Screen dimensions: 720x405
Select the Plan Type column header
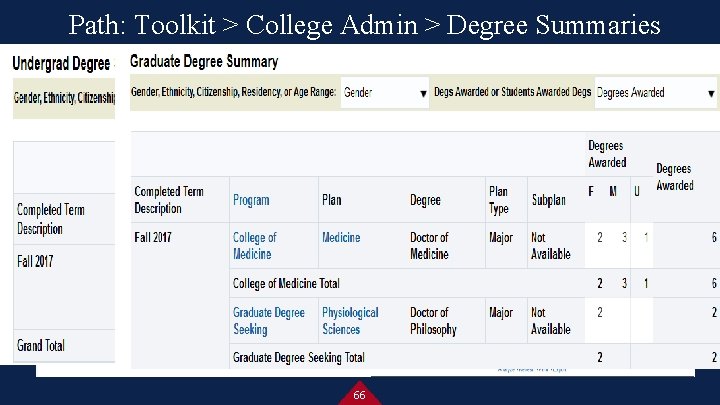499,200
